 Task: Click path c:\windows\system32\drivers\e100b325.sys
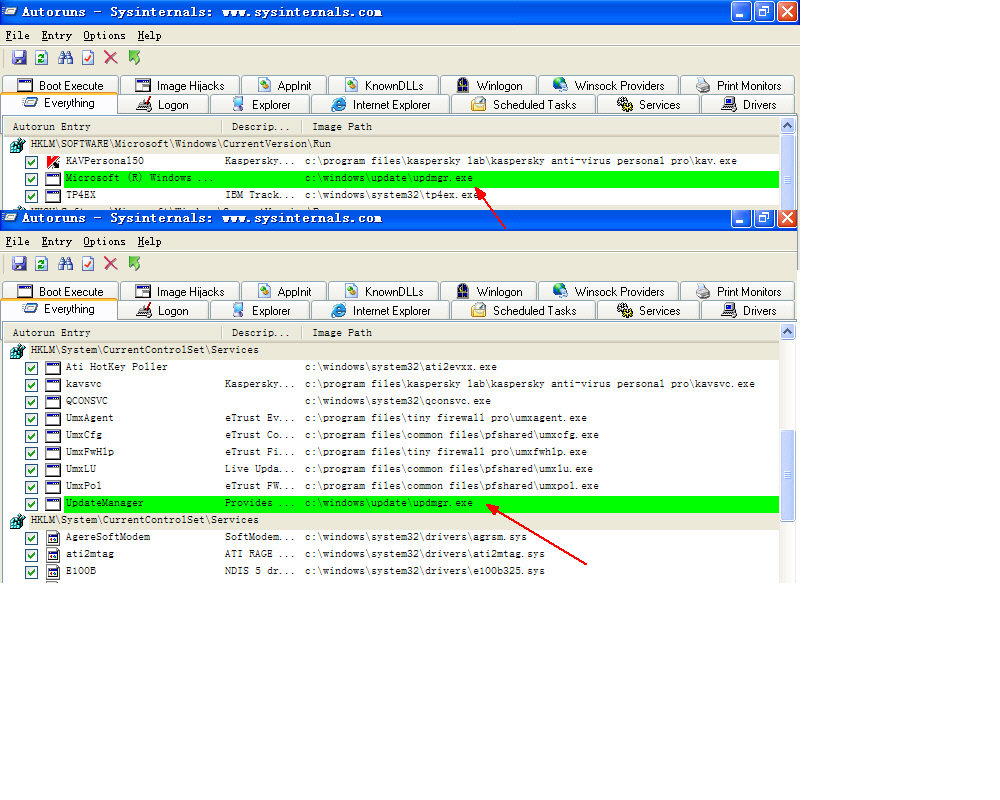pyautogui.click(x=424, y=571)
